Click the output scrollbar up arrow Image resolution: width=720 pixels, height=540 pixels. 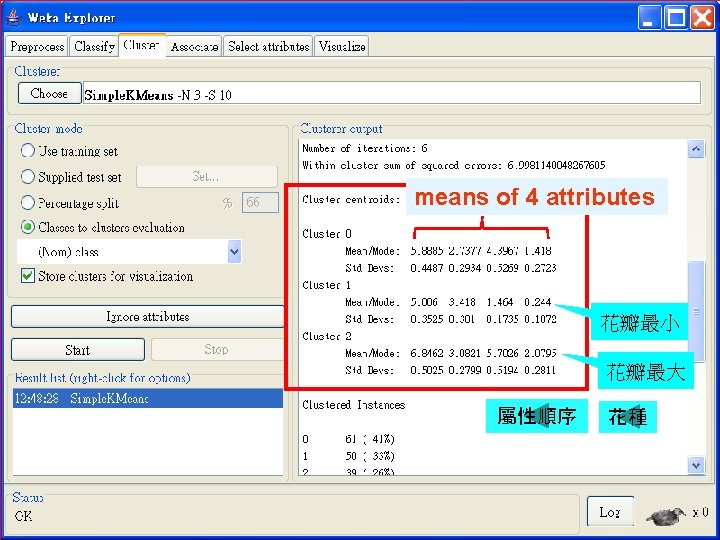[696, 149]
